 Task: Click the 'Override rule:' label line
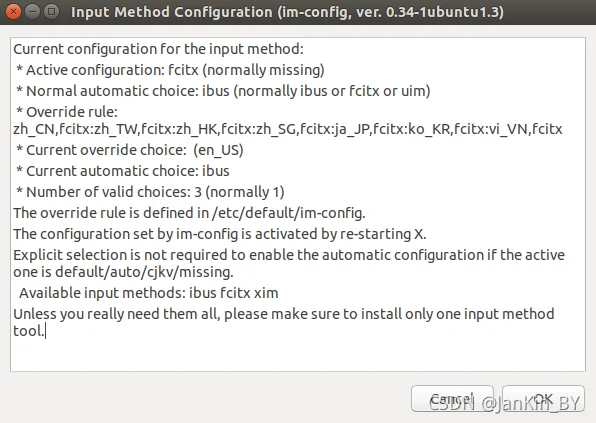(67, 112)
